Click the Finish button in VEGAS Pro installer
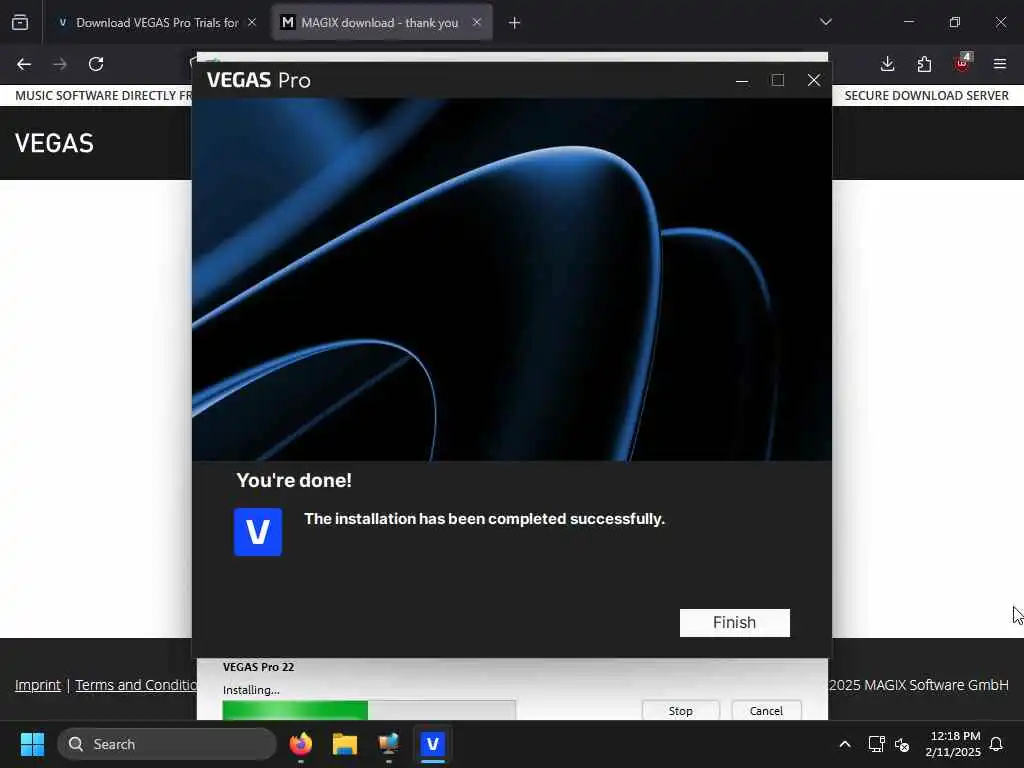This screenshot has width=1024, height=768. pos(735,622)
